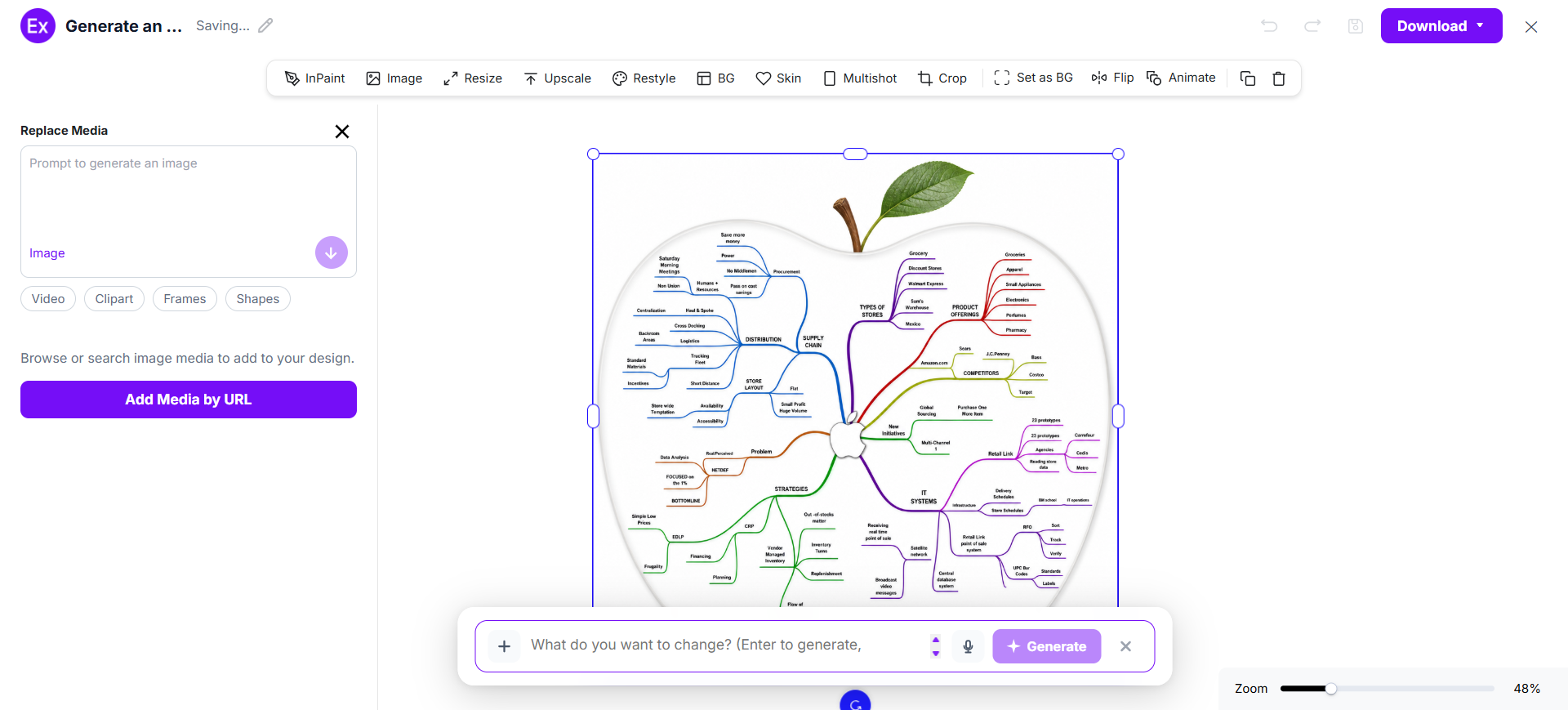Duplicate the selected image with copy icon

1248,78
